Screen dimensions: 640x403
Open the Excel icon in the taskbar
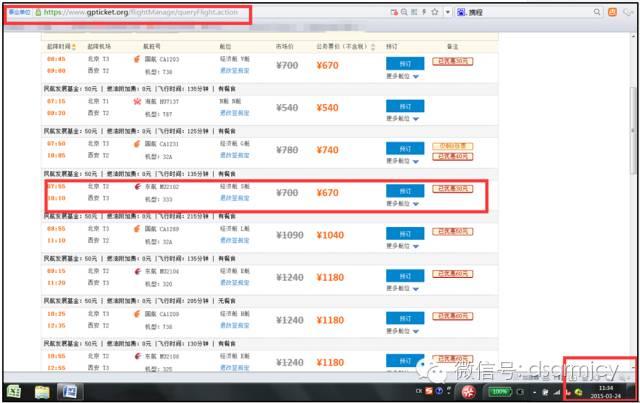tap(15, 391)
